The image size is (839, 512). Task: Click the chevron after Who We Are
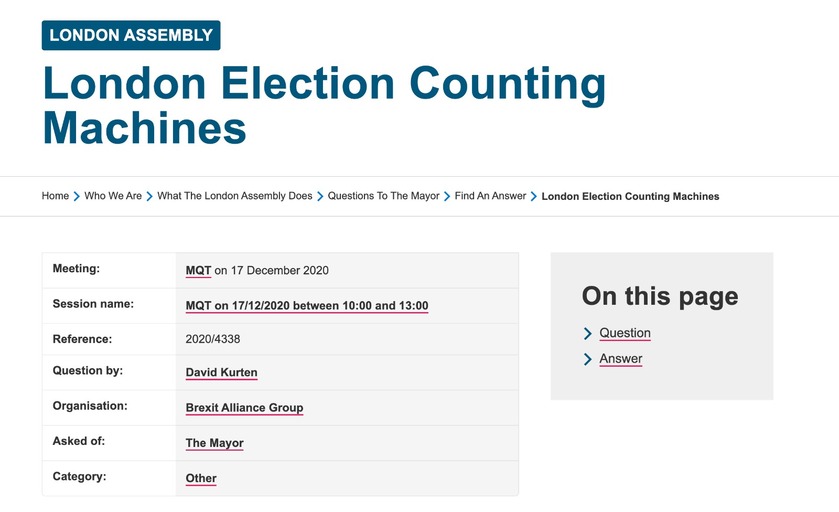coord(150,196)
